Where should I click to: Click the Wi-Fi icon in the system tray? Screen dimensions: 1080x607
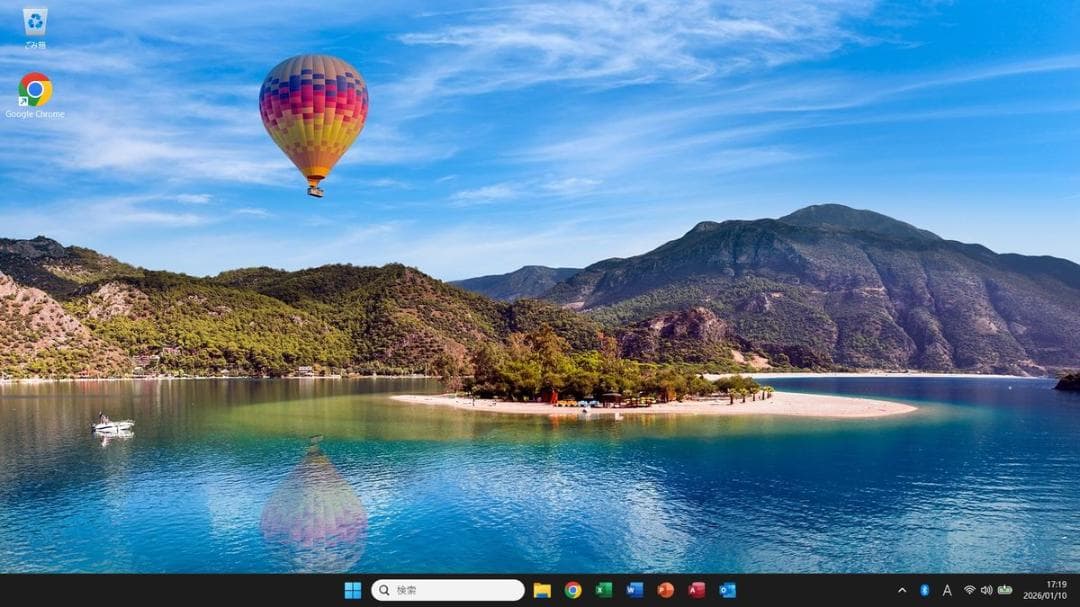click(x=970, y=590)
